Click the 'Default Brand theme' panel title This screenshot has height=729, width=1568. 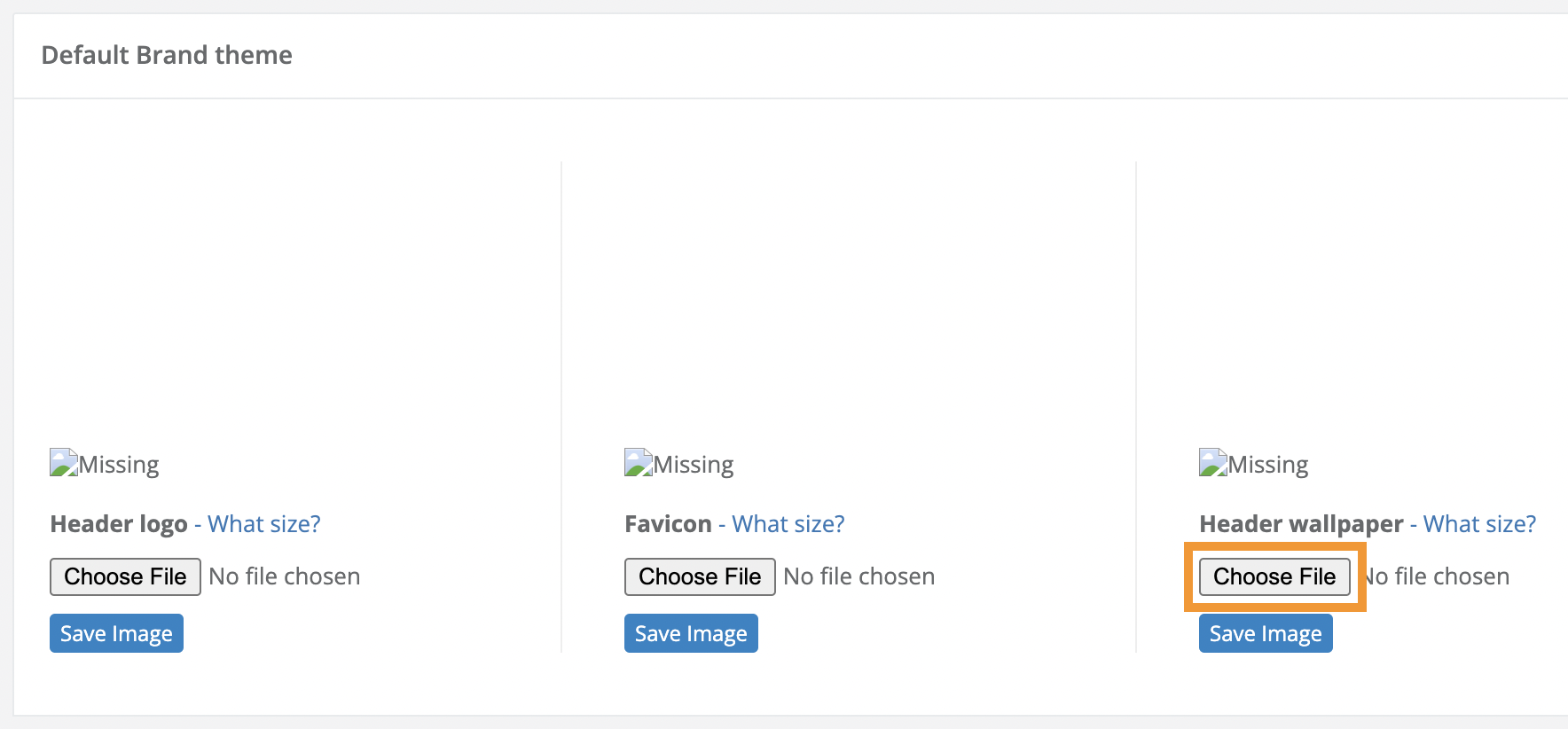coord(167,55)
